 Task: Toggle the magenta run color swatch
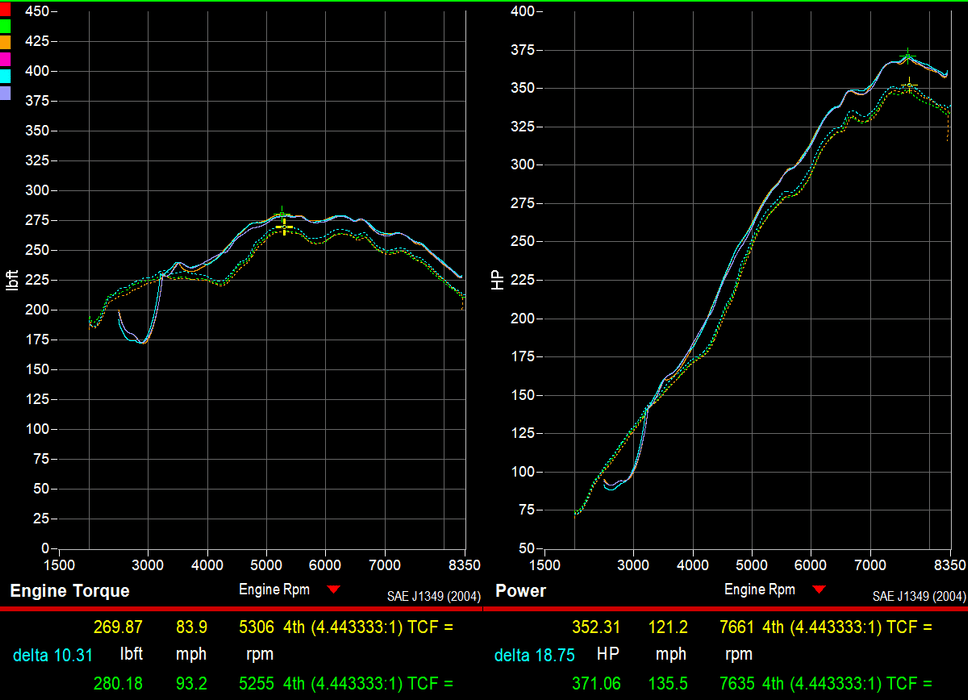[x=5, y=60]
